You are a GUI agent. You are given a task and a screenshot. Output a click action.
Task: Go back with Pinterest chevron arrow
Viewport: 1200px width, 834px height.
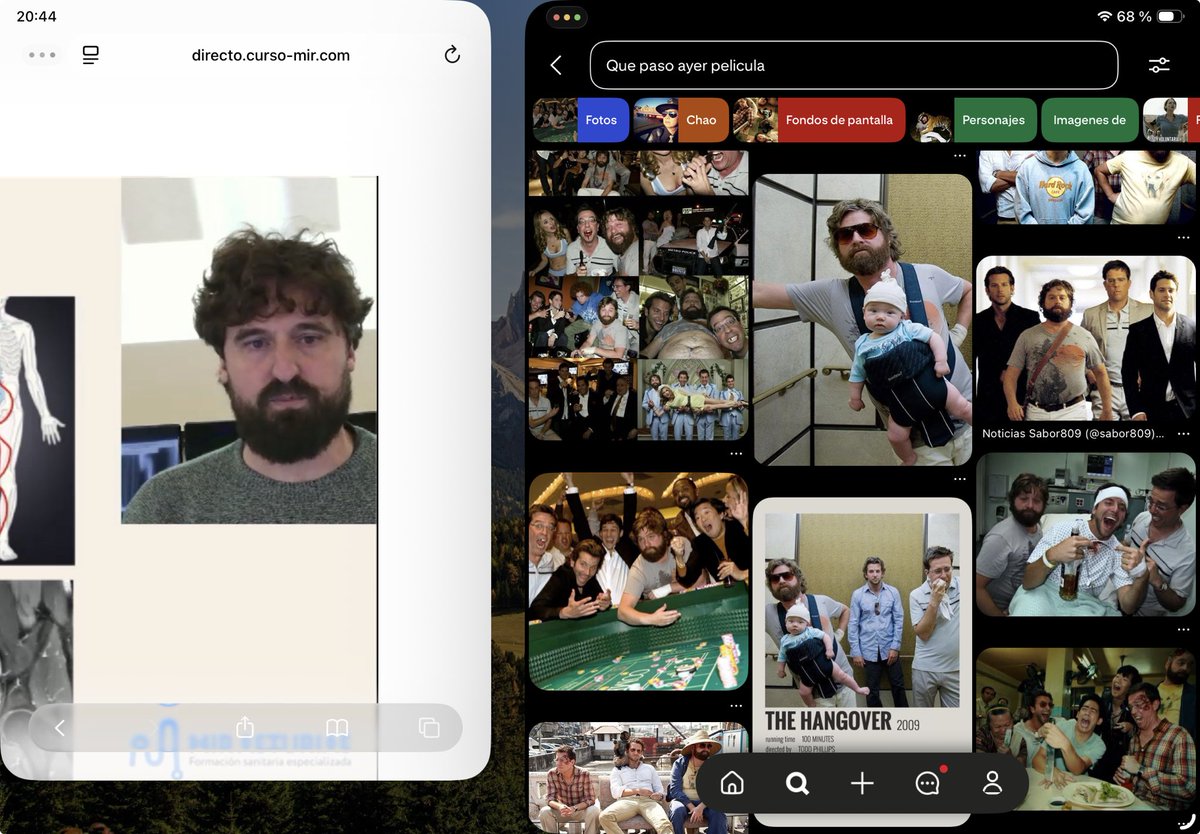click(556, 65)
